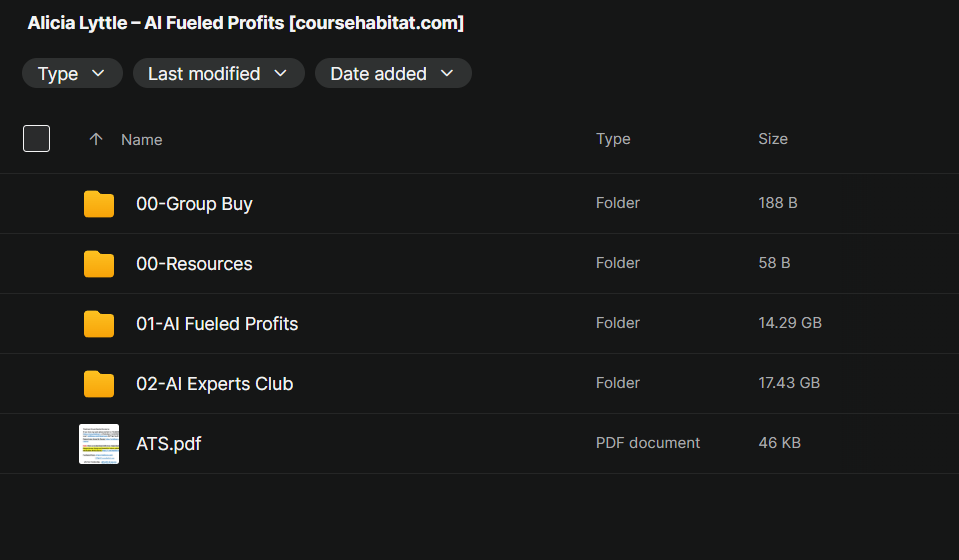Expand the Type filter dropdown
Screen dimensions: 959x560
pyautogui.click(x=72, y=73)
